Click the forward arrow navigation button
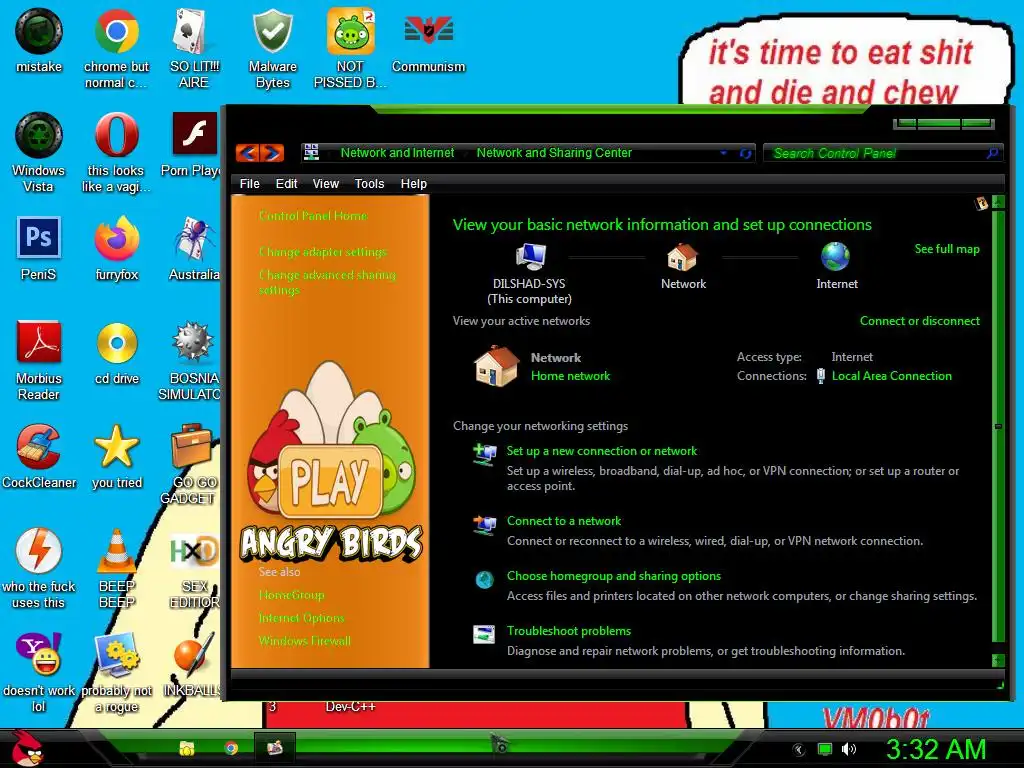 (273, 153)
